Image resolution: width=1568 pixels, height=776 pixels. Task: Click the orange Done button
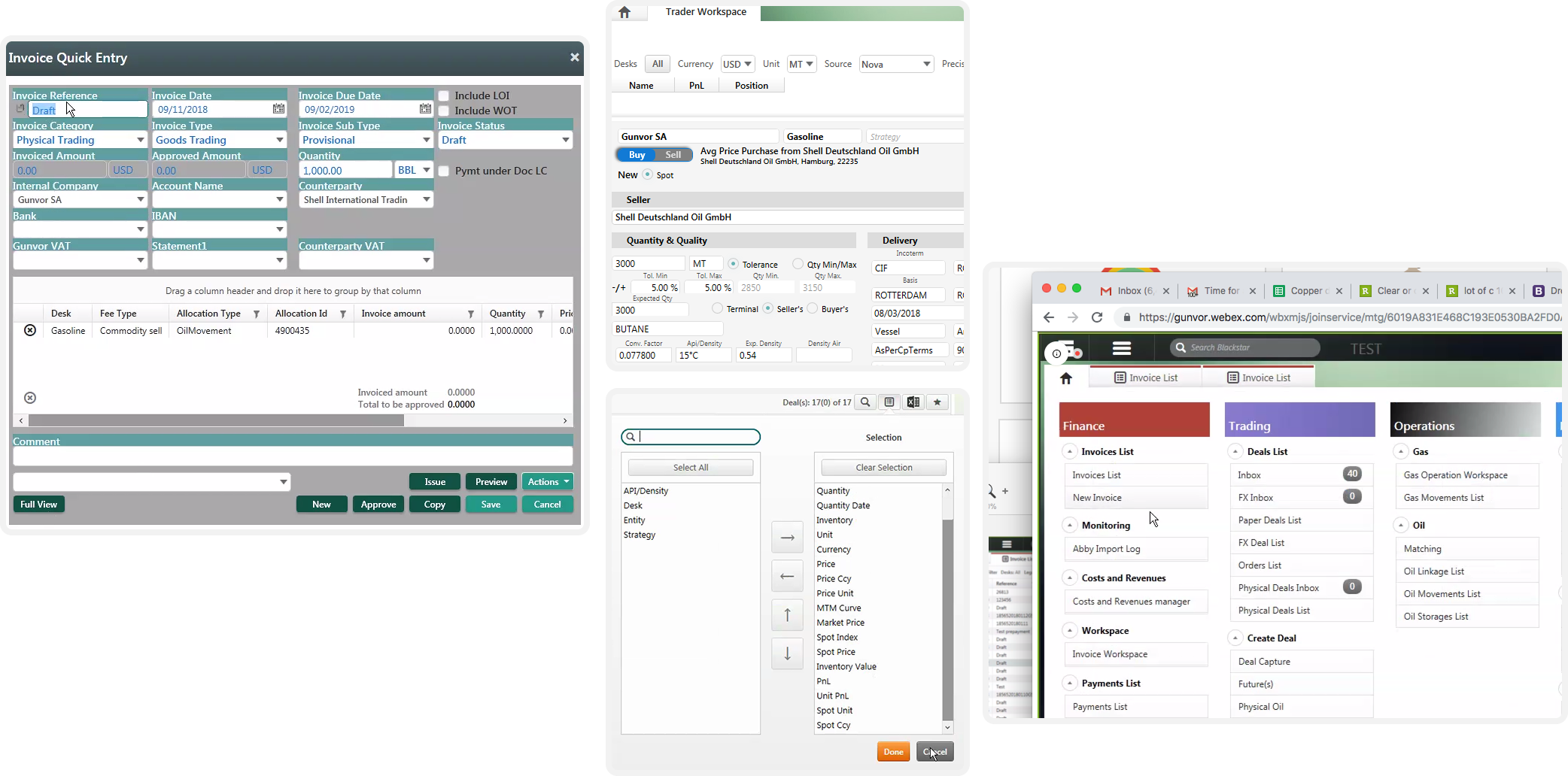tap(893, 752)
